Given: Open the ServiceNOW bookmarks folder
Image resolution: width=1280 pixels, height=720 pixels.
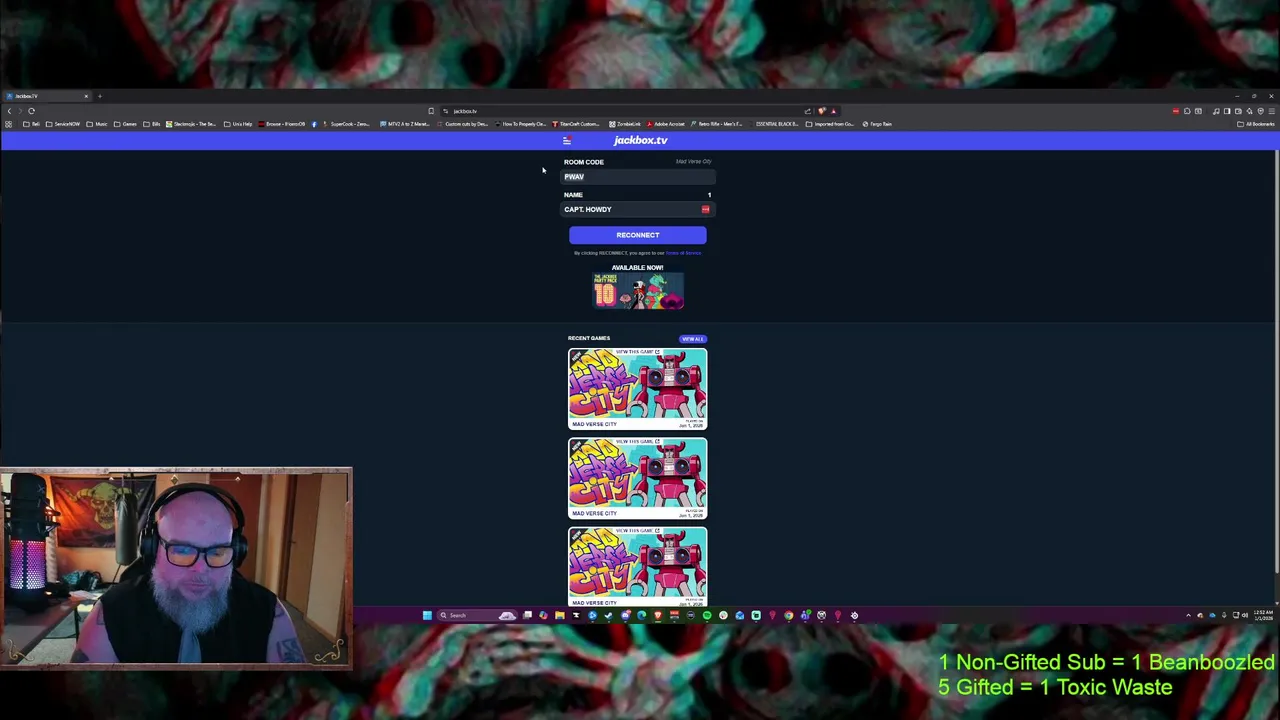Looking at the screenshot, I should pos(63,124).
